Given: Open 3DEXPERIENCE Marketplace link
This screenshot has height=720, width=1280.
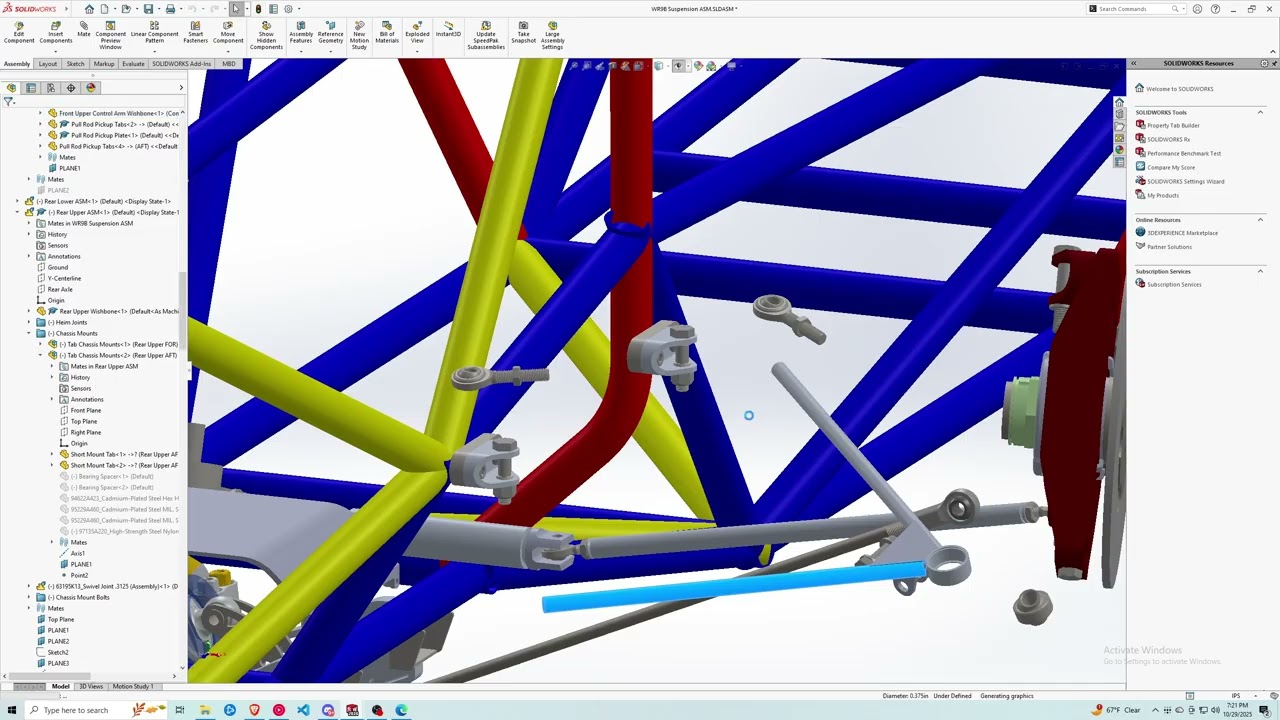Looking at the screenshot, I should tap(1177, 233).
